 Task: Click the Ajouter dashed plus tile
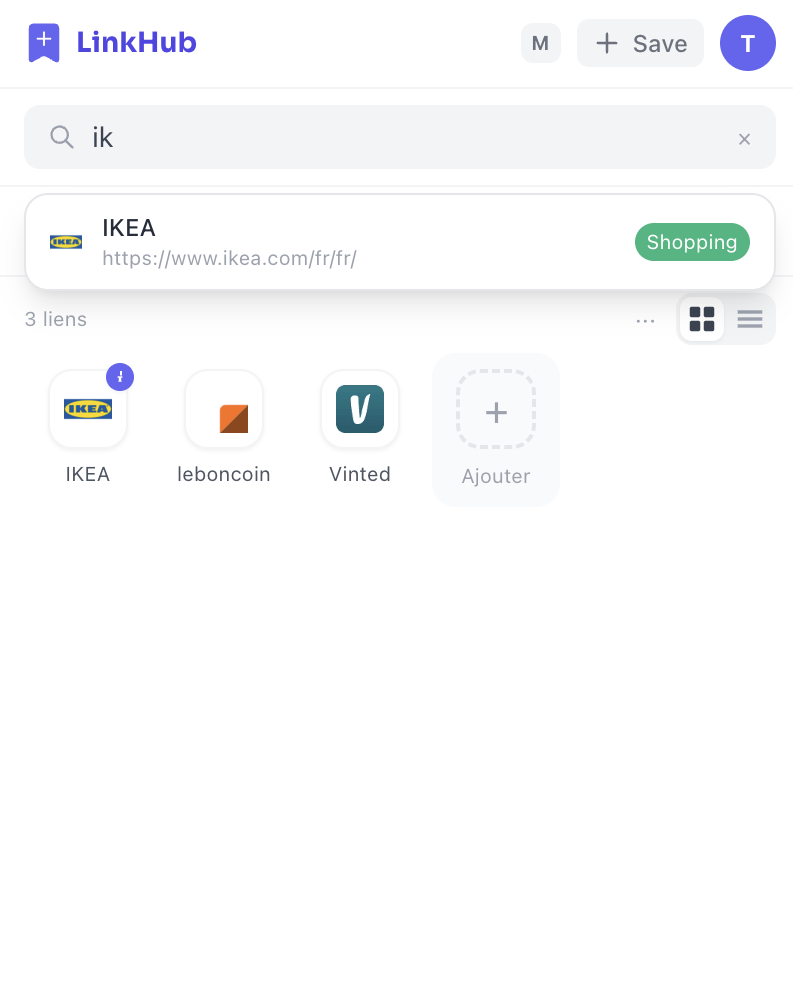tap(496, 430)
